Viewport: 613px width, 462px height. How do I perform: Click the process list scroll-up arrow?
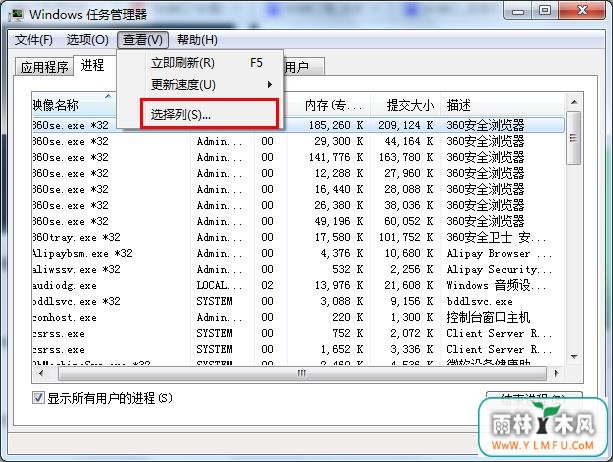click(x=574, y=102)
